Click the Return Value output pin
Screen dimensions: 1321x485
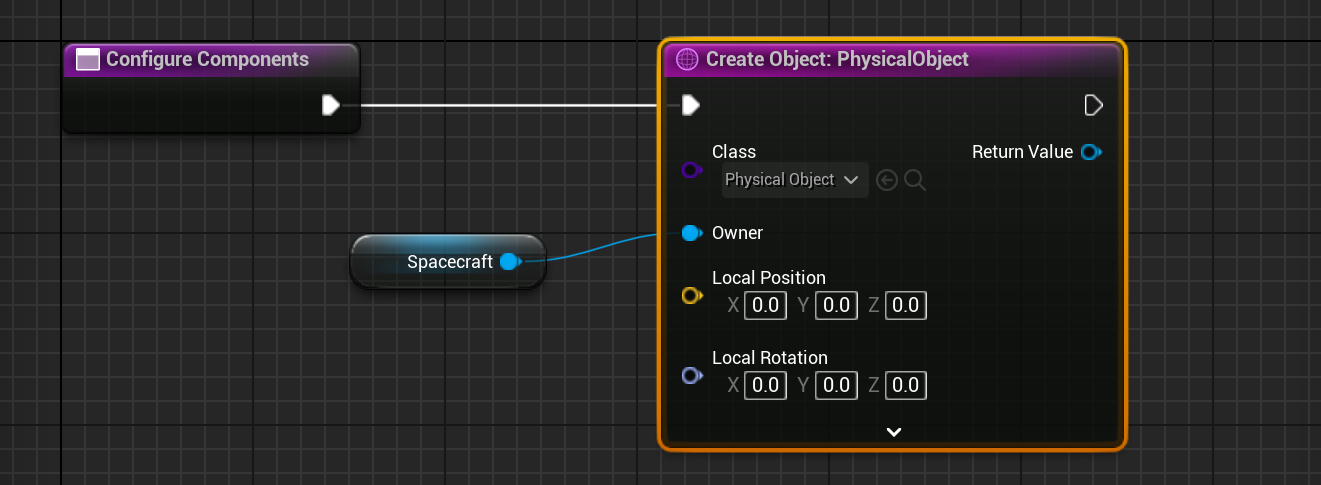tap(1091, 152)
